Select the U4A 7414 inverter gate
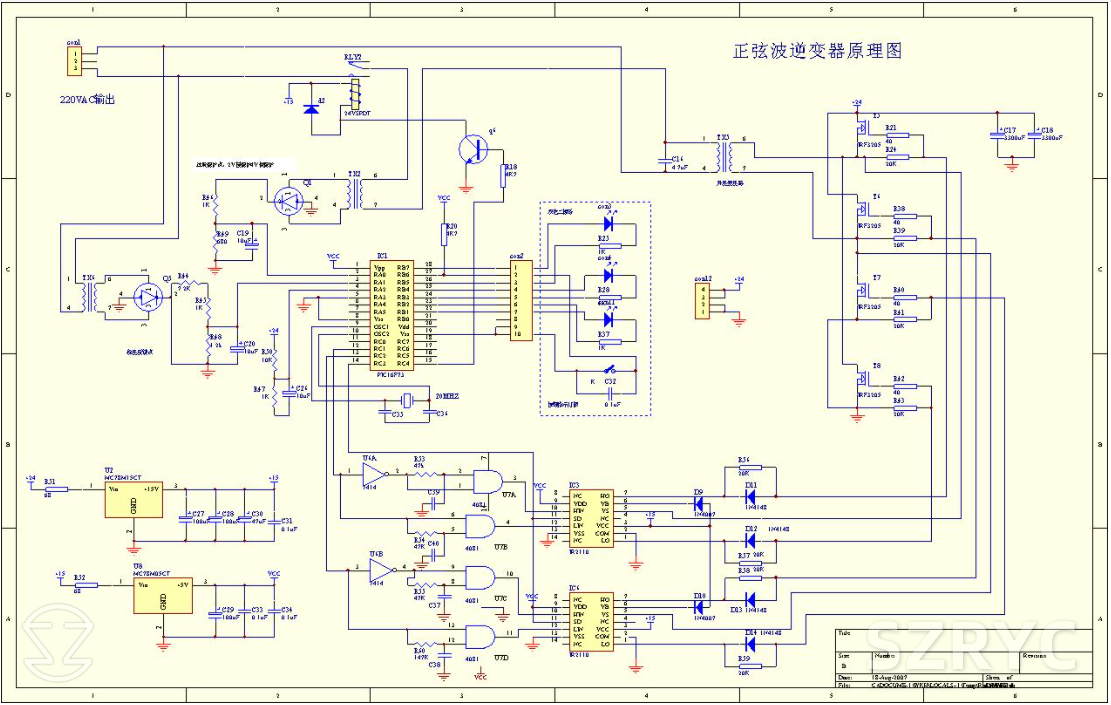Screen dimensions: 1111x705 point(374,473)
